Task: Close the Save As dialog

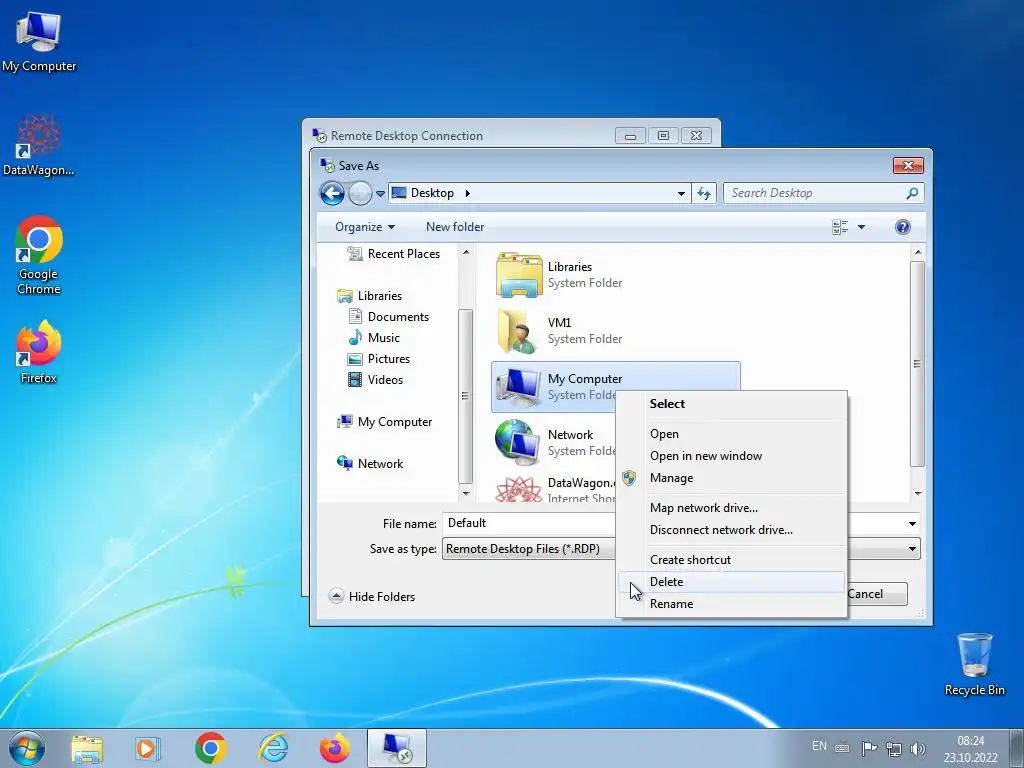Action: (x=908, y=166)
